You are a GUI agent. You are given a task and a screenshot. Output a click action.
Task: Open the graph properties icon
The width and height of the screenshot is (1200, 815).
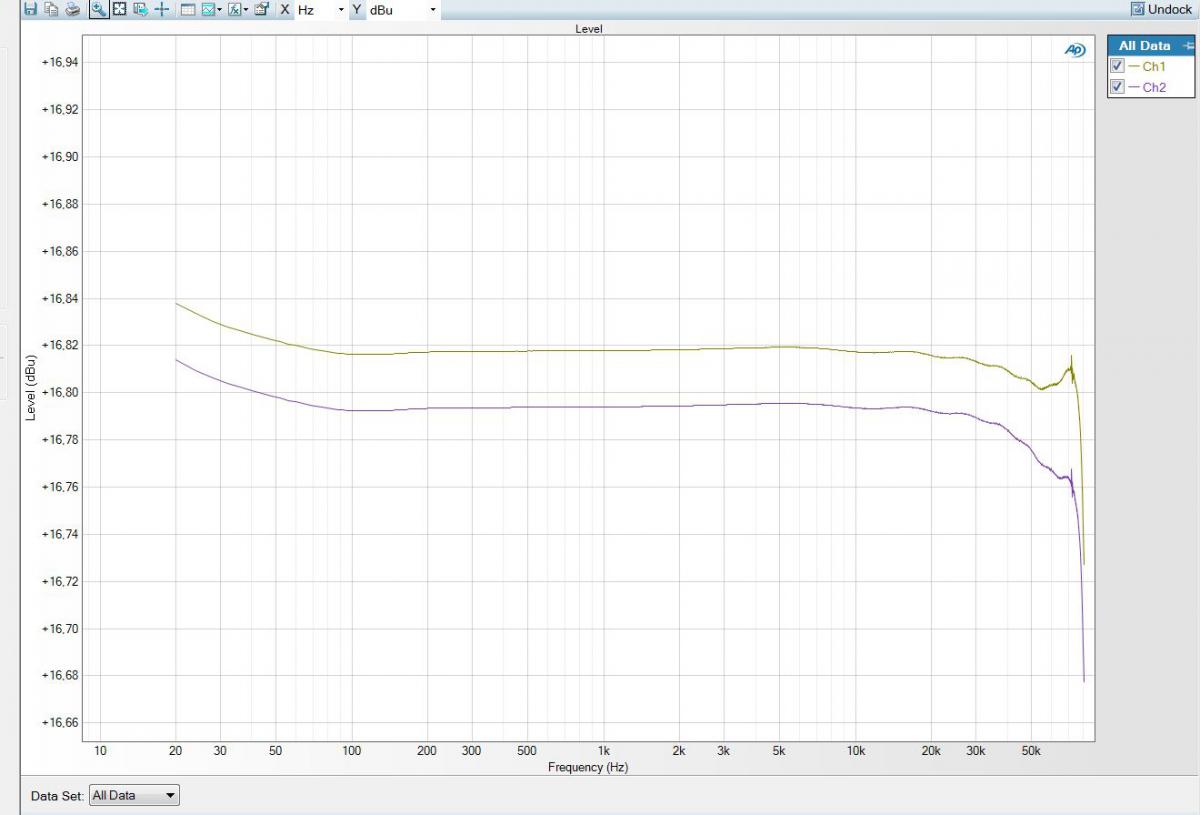(262, 9)
